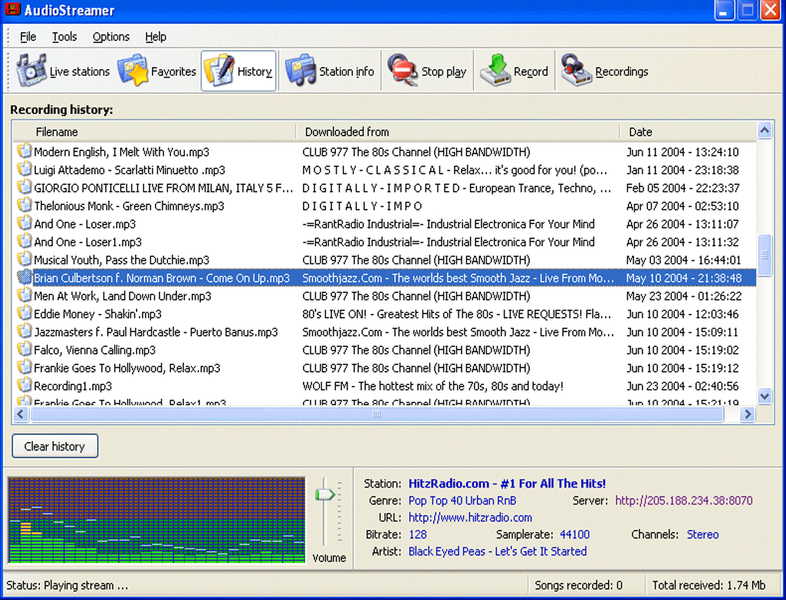Image resolution: width=786 pixels, height=600 pixels.
Task: Sort by Downloaded from column header
Action: coord(457,132)
